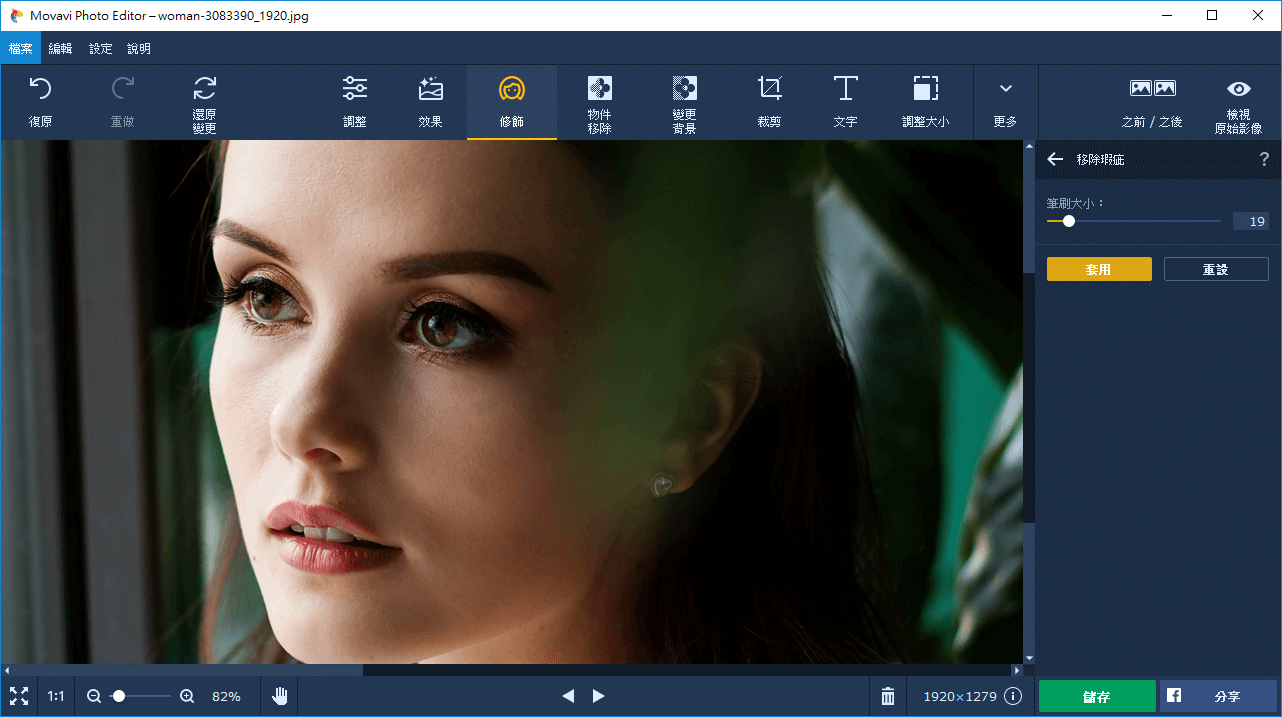Viewport: 1282px width, 717px height.
Task: Click the green 儲存 (Save) button
Action: [1097, 696]
